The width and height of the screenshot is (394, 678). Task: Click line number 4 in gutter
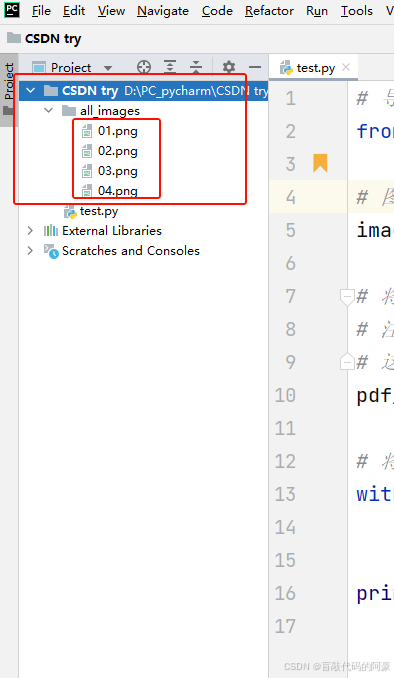point(291,198)
